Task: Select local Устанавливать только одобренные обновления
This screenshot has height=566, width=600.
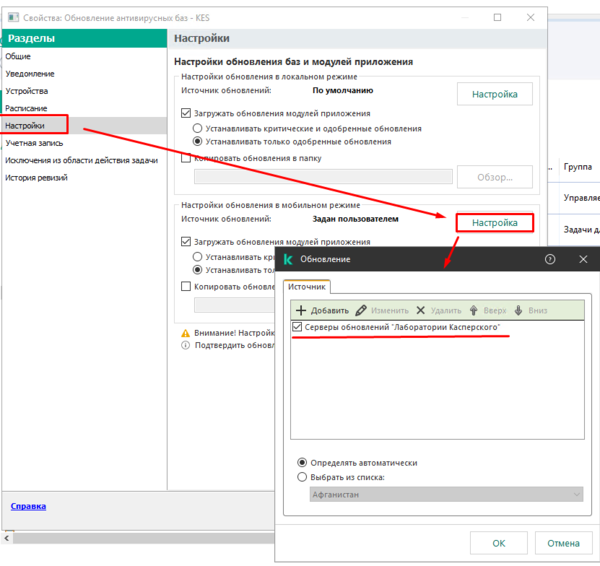Action: (197, 142)
